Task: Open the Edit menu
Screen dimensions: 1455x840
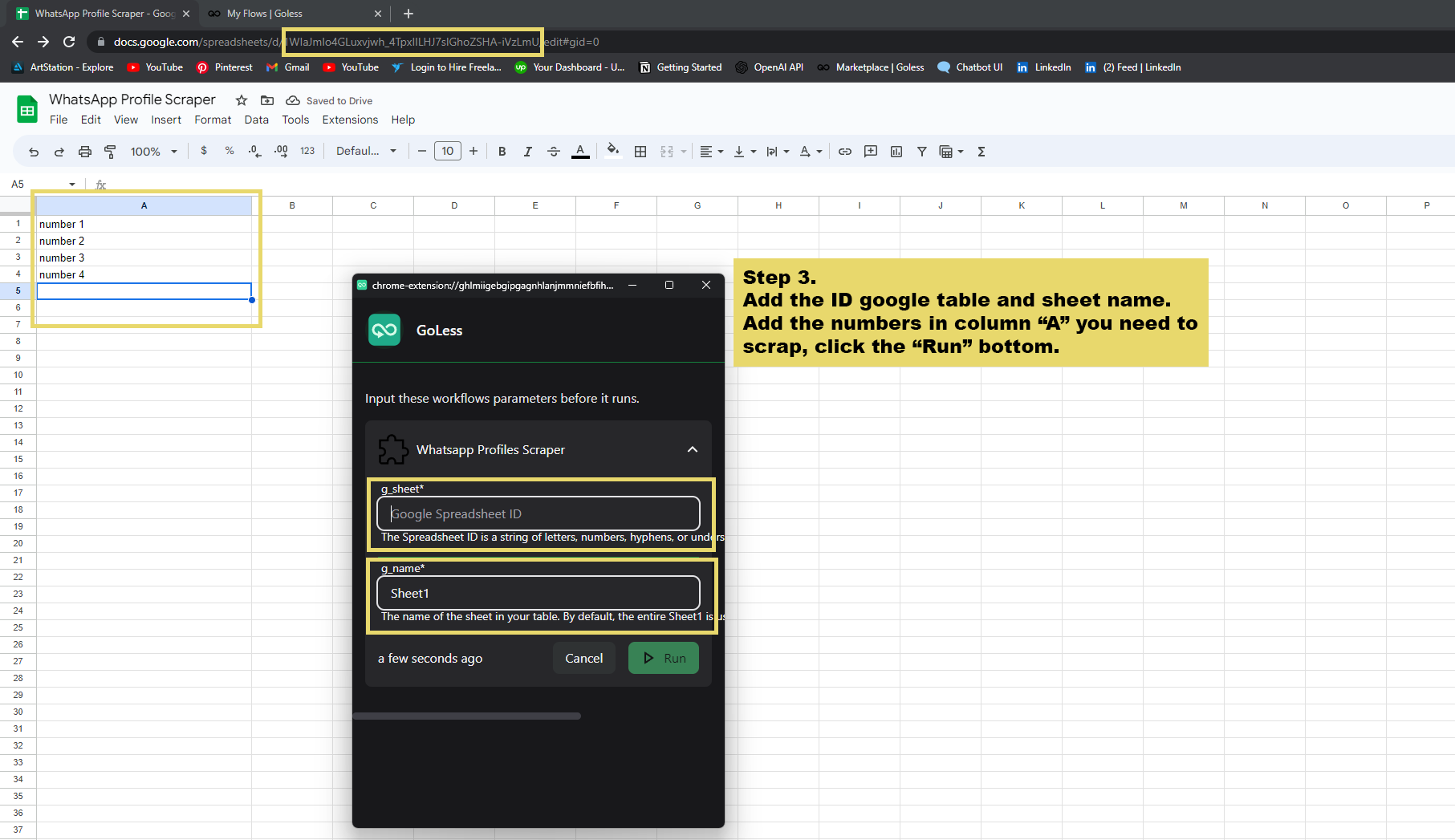Action: pos(91,120)
